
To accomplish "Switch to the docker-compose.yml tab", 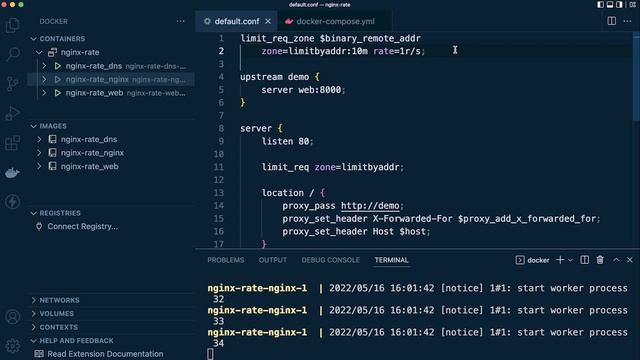I will [x=335, y=21].
